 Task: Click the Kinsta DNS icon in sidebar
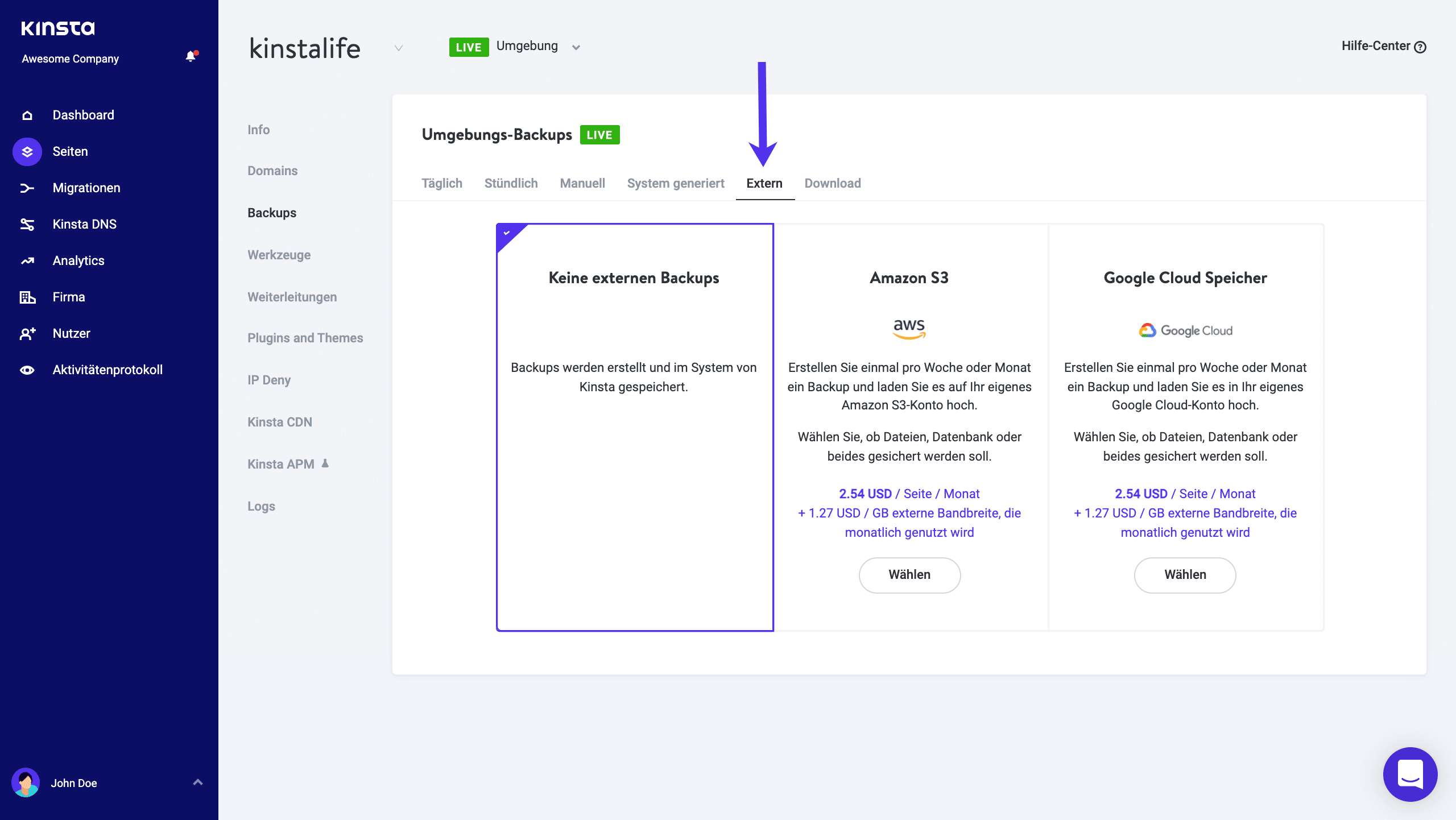pyautogui.click(x=27, y=224)
